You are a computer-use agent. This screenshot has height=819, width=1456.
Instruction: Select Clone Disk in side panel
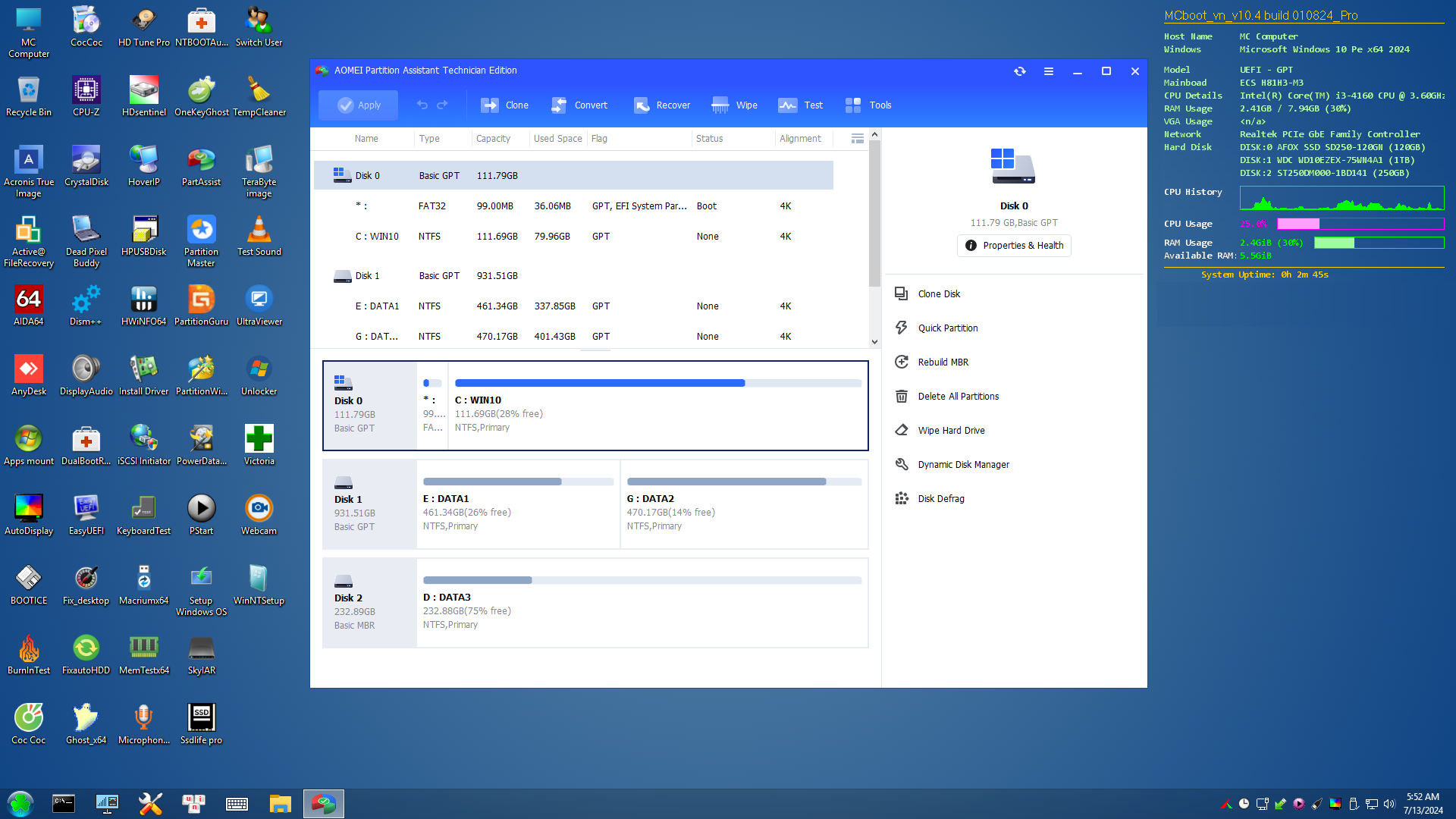coord(939,294)
